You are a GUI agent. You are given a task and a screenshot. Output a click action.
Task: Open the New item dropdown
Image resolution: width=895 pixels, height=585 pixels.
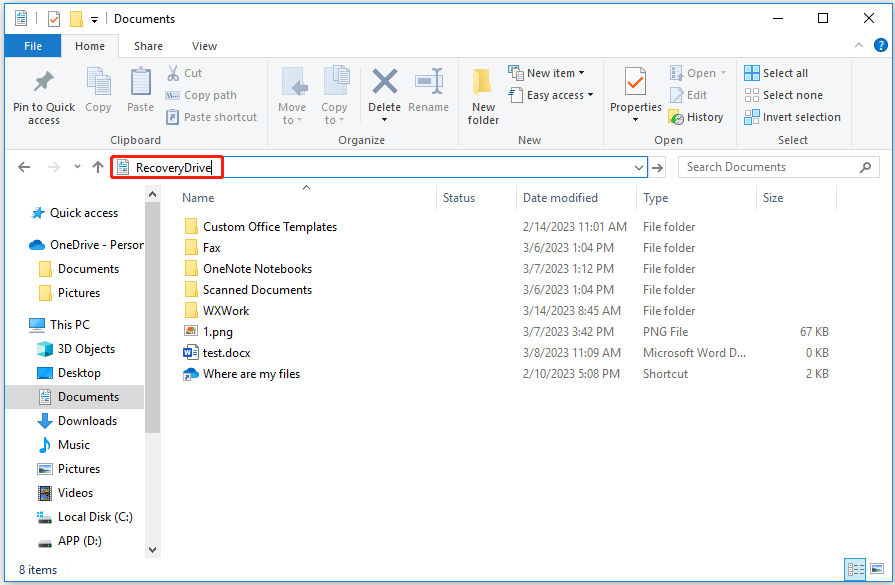click(x=548, y=72)
